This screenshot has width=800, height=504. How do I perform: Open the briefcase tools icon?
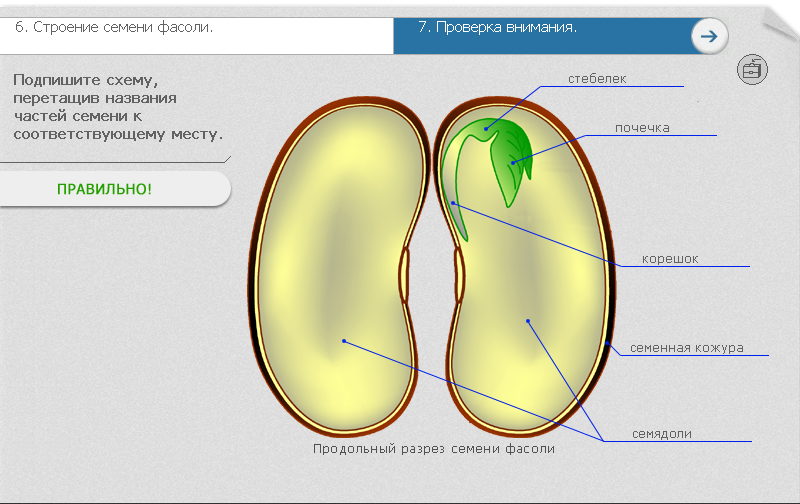pyautogui.click(x=751, y=69)
